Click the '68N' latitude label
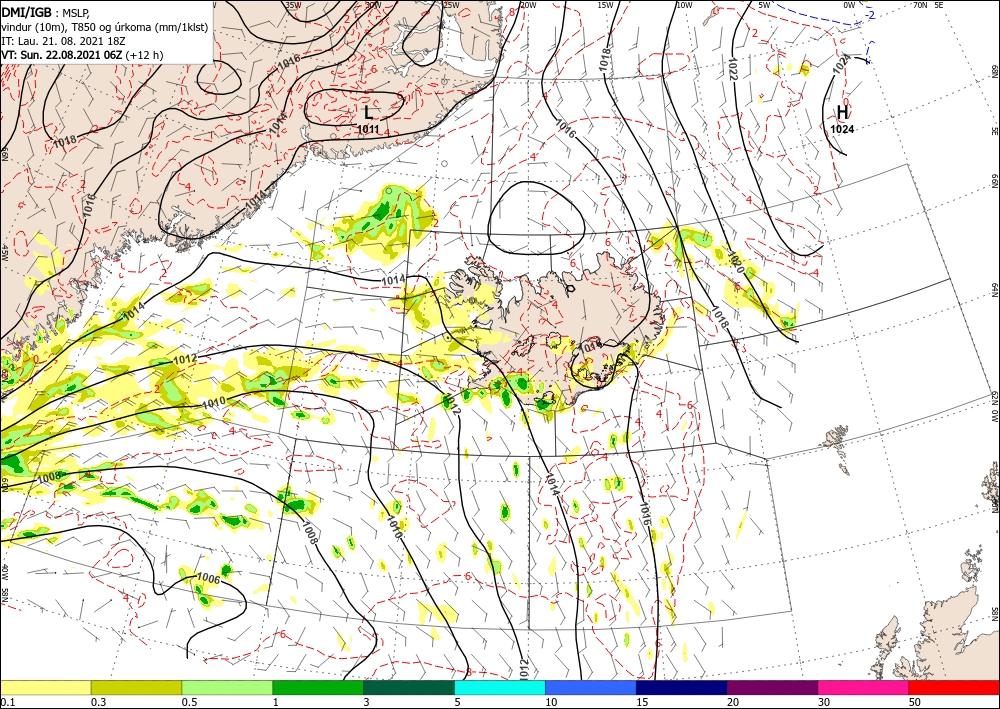Image resolution: width=1000 pixels, height=709 pixels. (994, 70)
